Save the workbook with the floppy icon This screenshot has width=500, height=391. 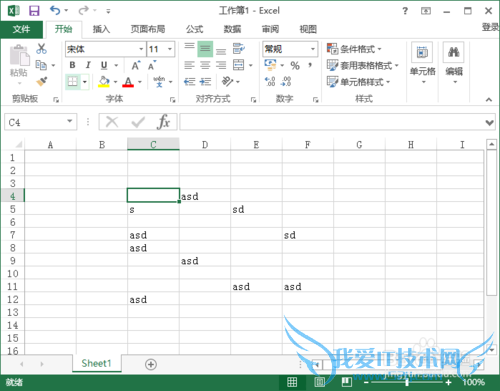pos(34,11)
